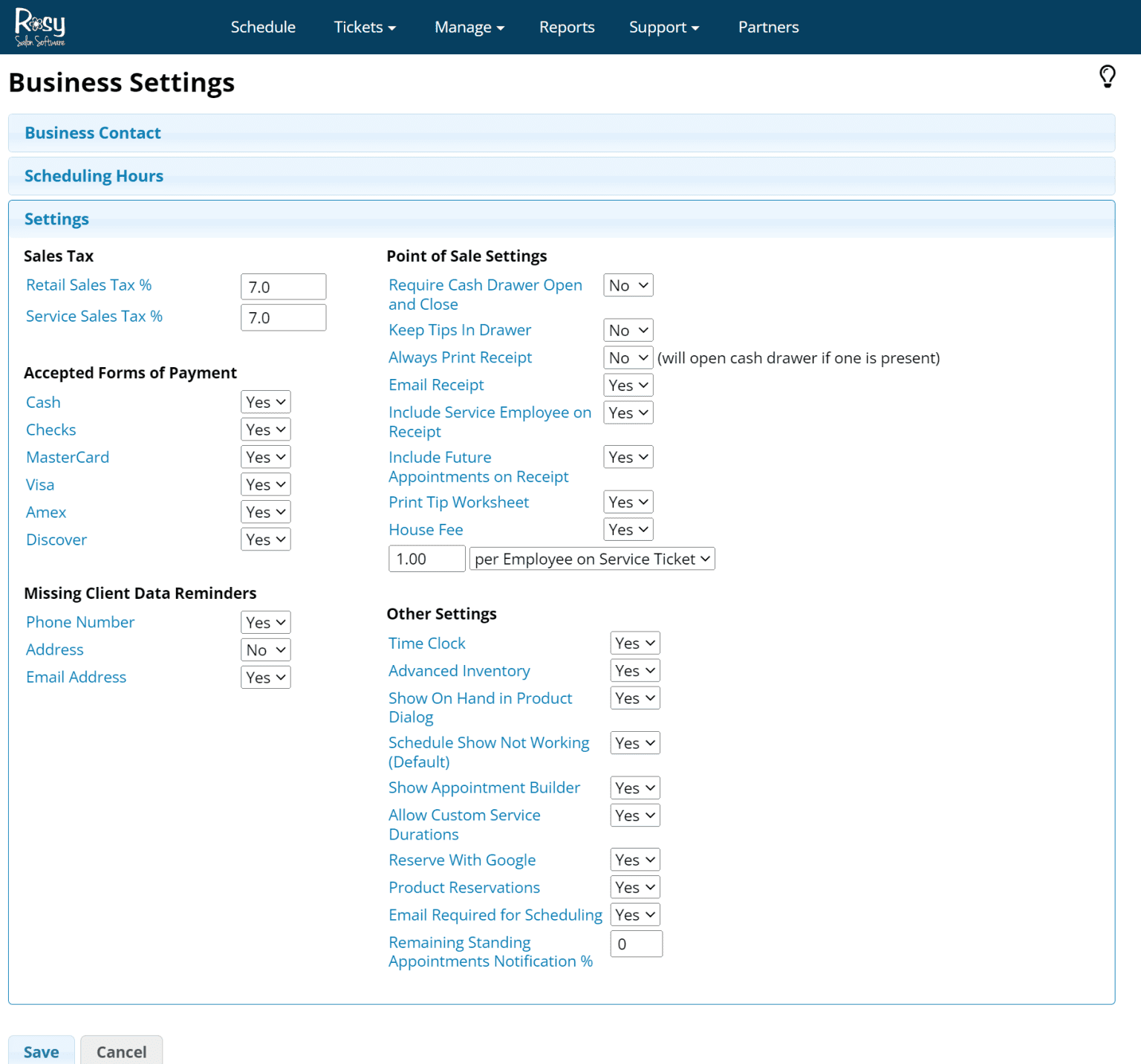Click the Retail Sales Tax % field

[283, 287]
